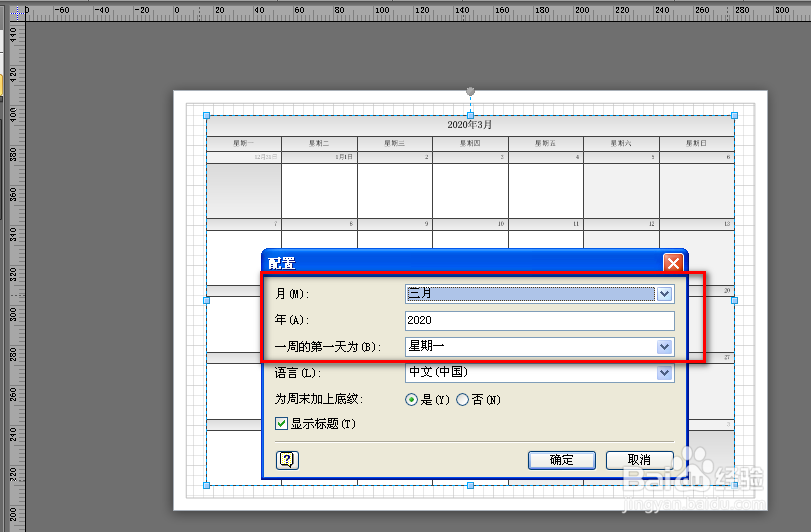Open the help icon in the dialog
This screenshot has height=532, width=811.
[287, 460]
